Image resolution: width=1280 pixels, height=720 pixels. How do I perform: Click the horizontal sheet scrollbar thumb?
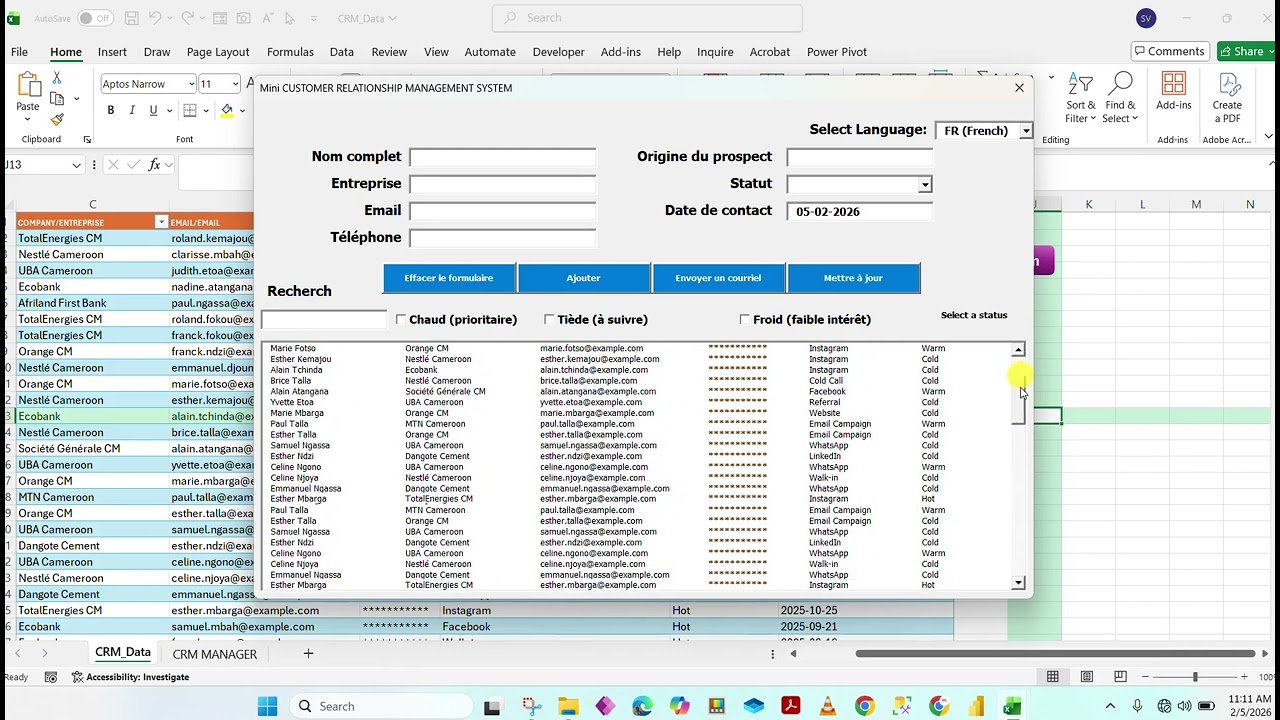click(x=1055, y=653)
